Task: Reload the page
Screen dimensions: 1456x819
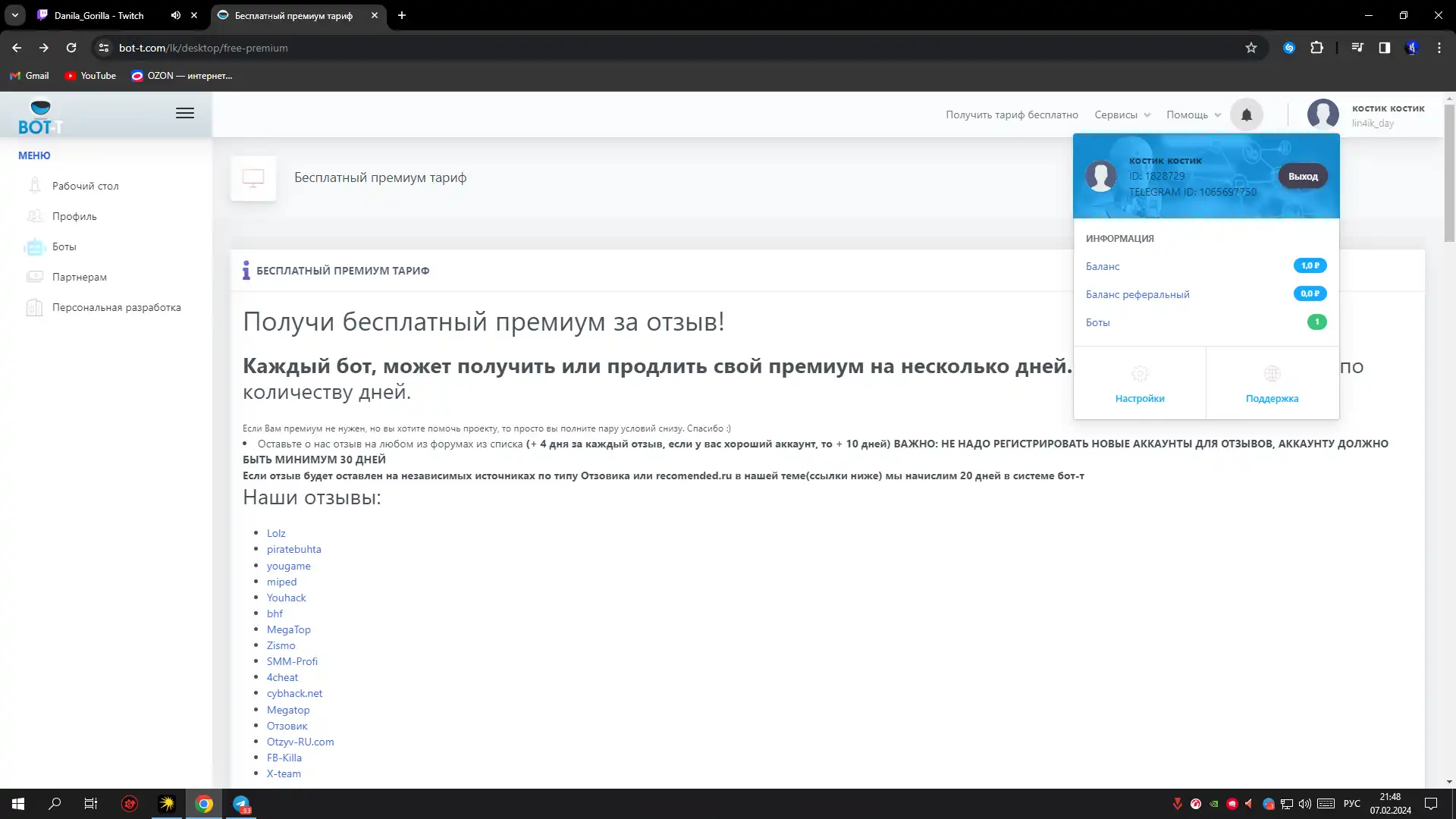Action: 71,48
